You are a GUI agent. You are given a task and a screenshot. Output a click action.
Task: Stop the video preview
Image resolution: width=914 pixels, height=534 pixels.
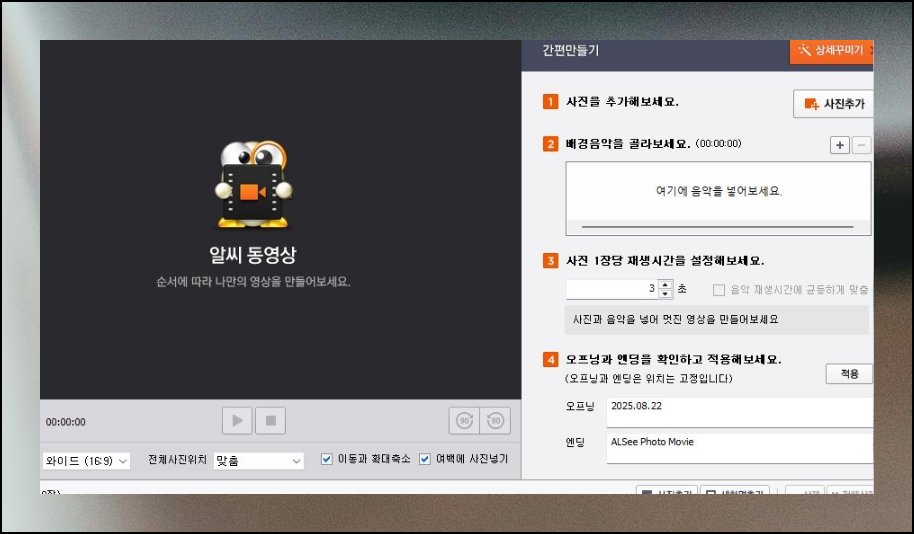pos(270,420)
